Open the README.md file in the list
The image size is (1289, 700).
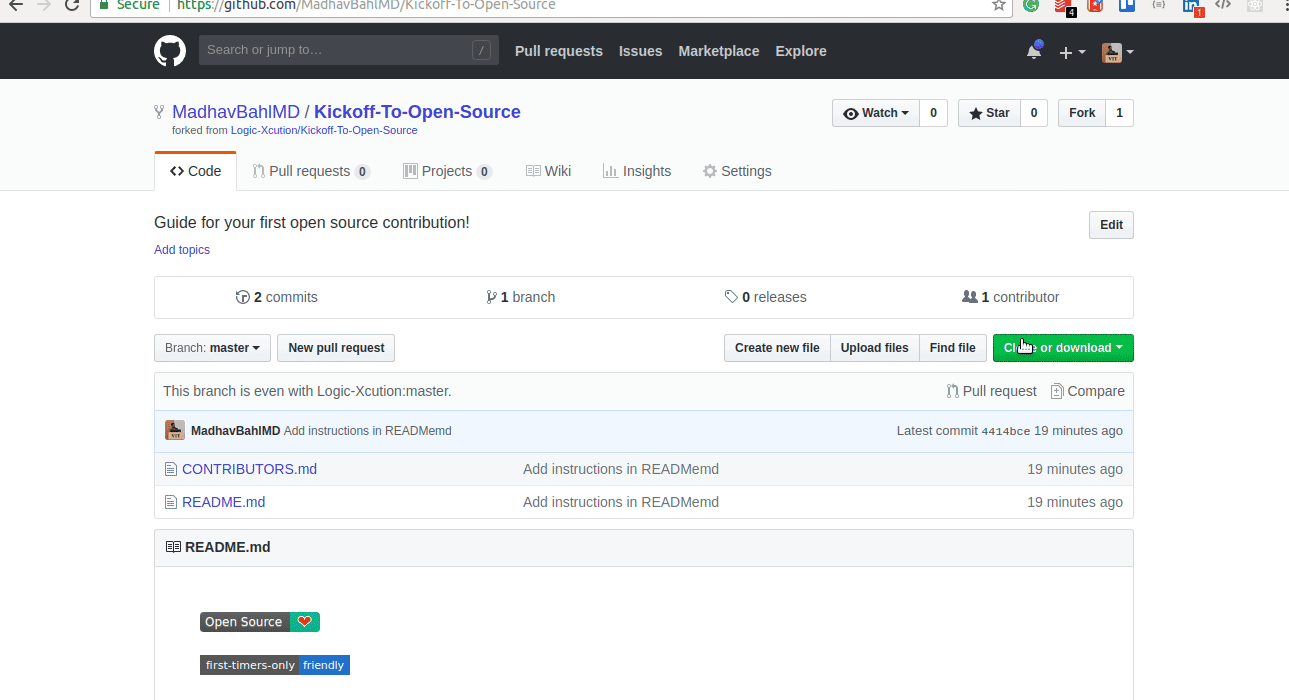tap(223, 502)
